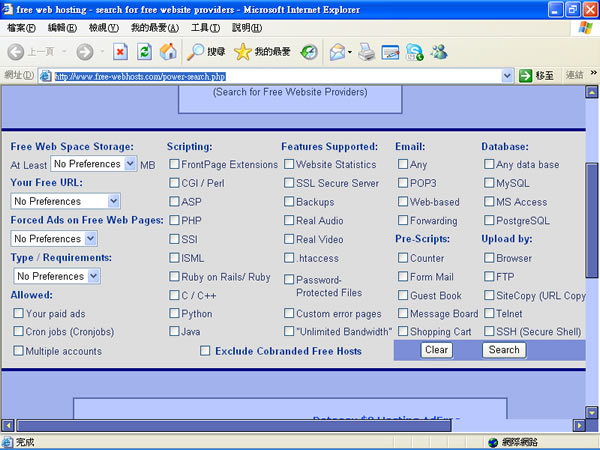Refresh the page with the Refresh icon

(x=145, y=51)
